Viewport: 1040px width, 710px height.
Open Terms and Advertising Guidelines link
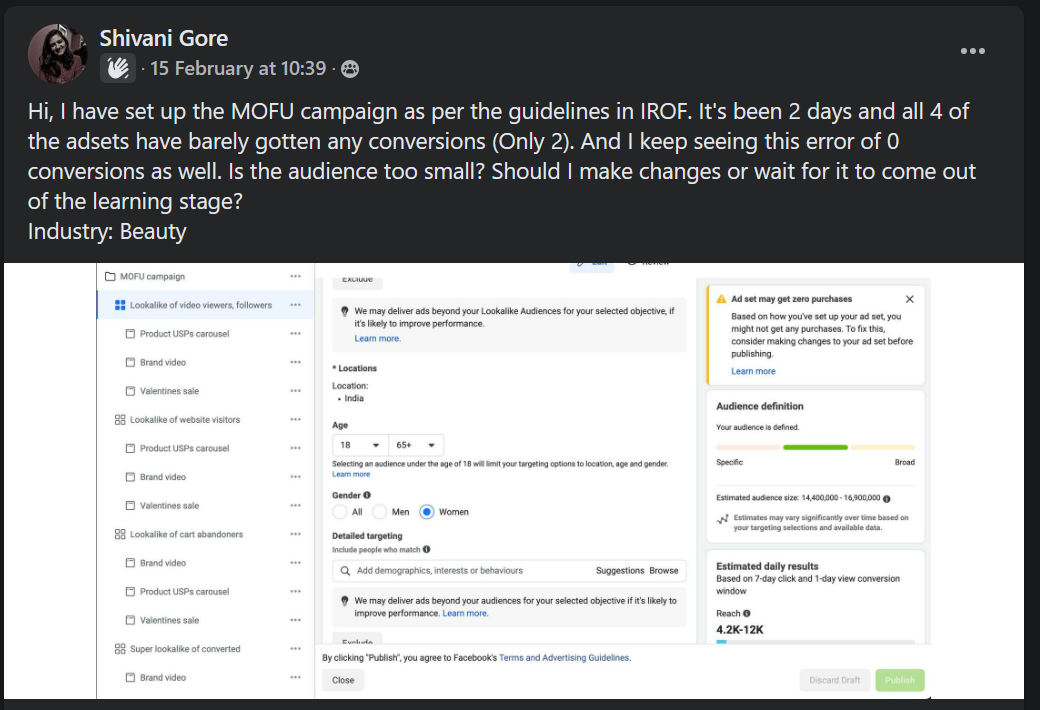(x=564, y=658)
